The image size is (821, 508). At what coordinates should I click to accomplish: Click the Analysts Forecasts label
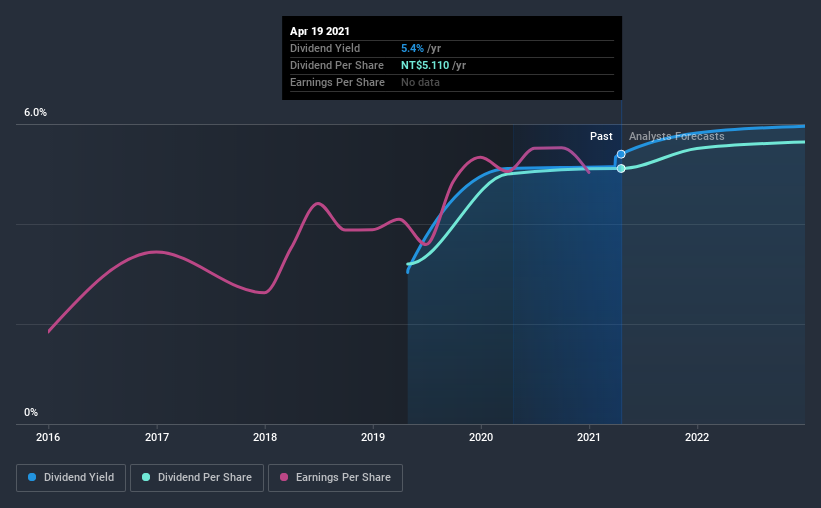point(676,136)
